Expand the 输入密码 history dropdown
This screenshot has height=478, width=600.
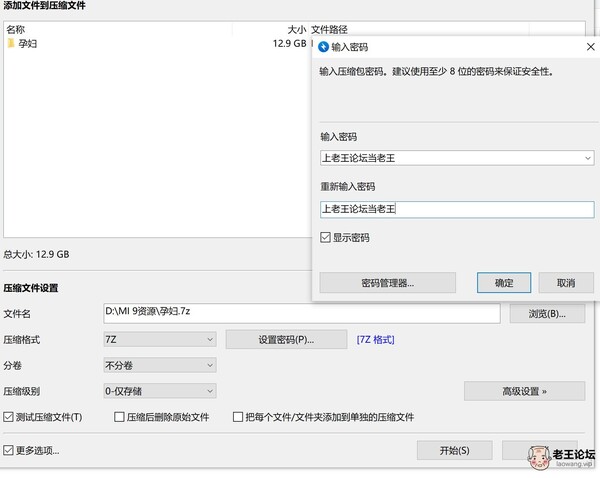pyautogui.click(x=586, y=158)
